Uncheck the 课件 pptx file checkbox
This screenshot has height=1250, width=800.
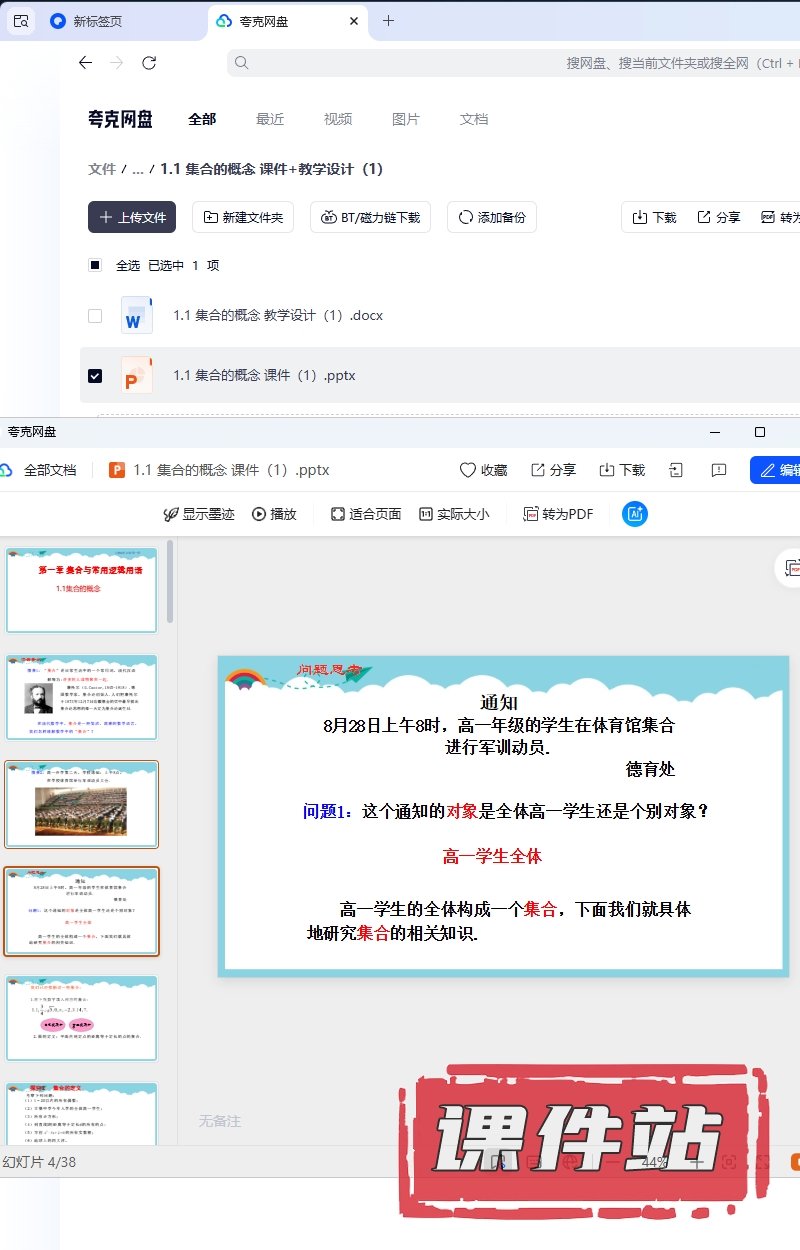[95, 376]
